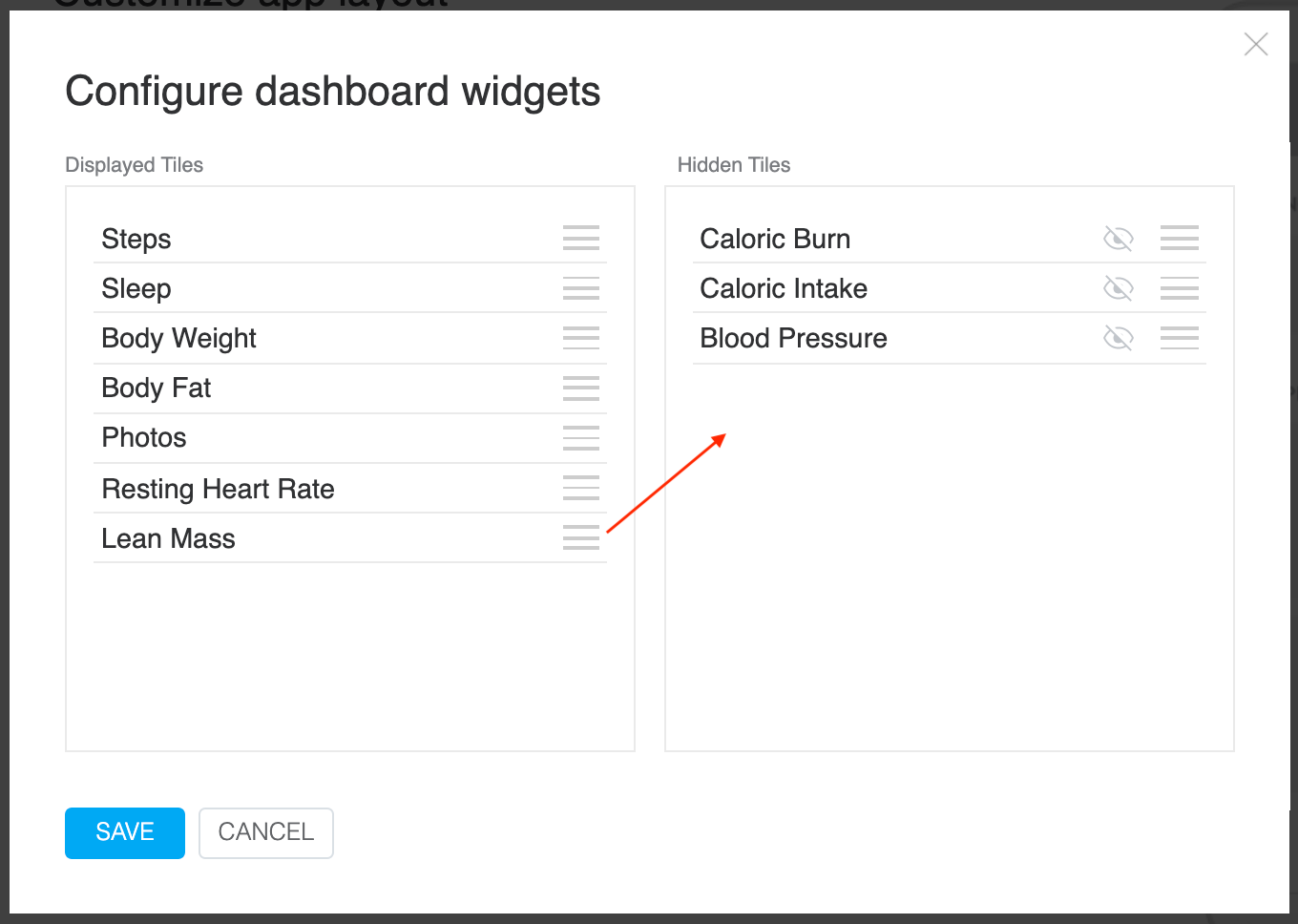This screenshot has height=924, width=1298.
Task: Select the Resting Heart Rate tile
Action: coord(350,489)
